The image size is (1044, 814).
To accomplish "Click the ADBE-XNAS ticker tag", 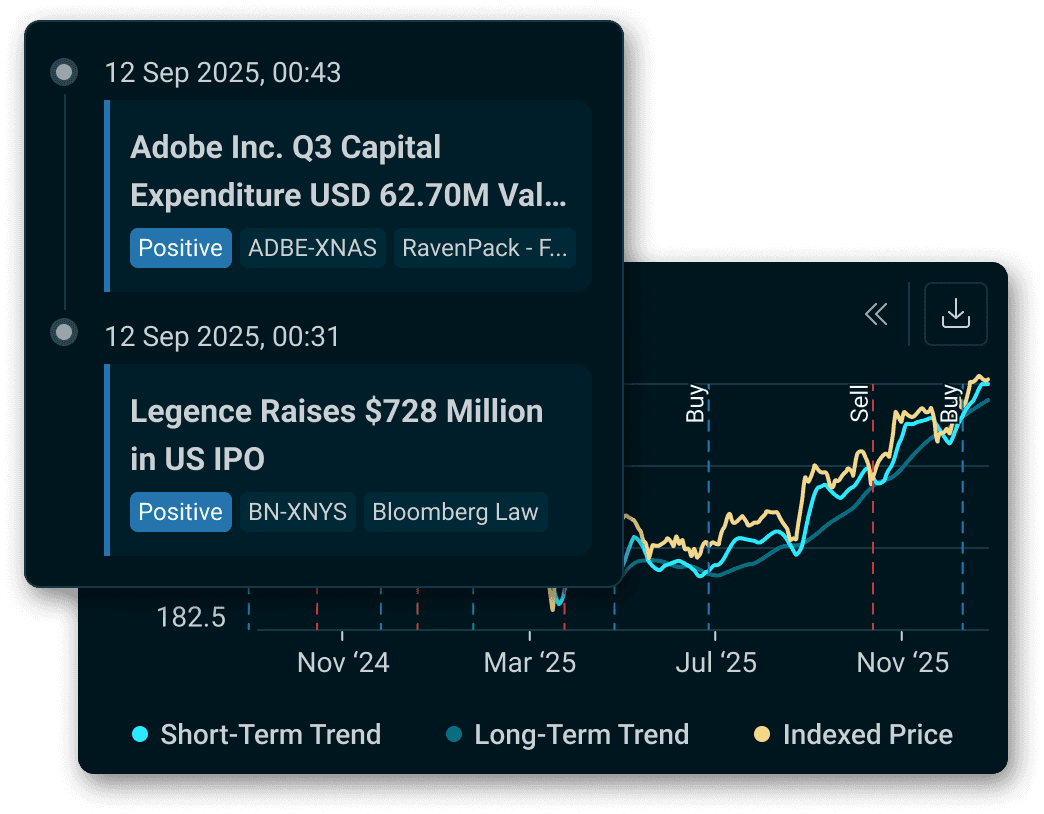I will pos(312,248).
